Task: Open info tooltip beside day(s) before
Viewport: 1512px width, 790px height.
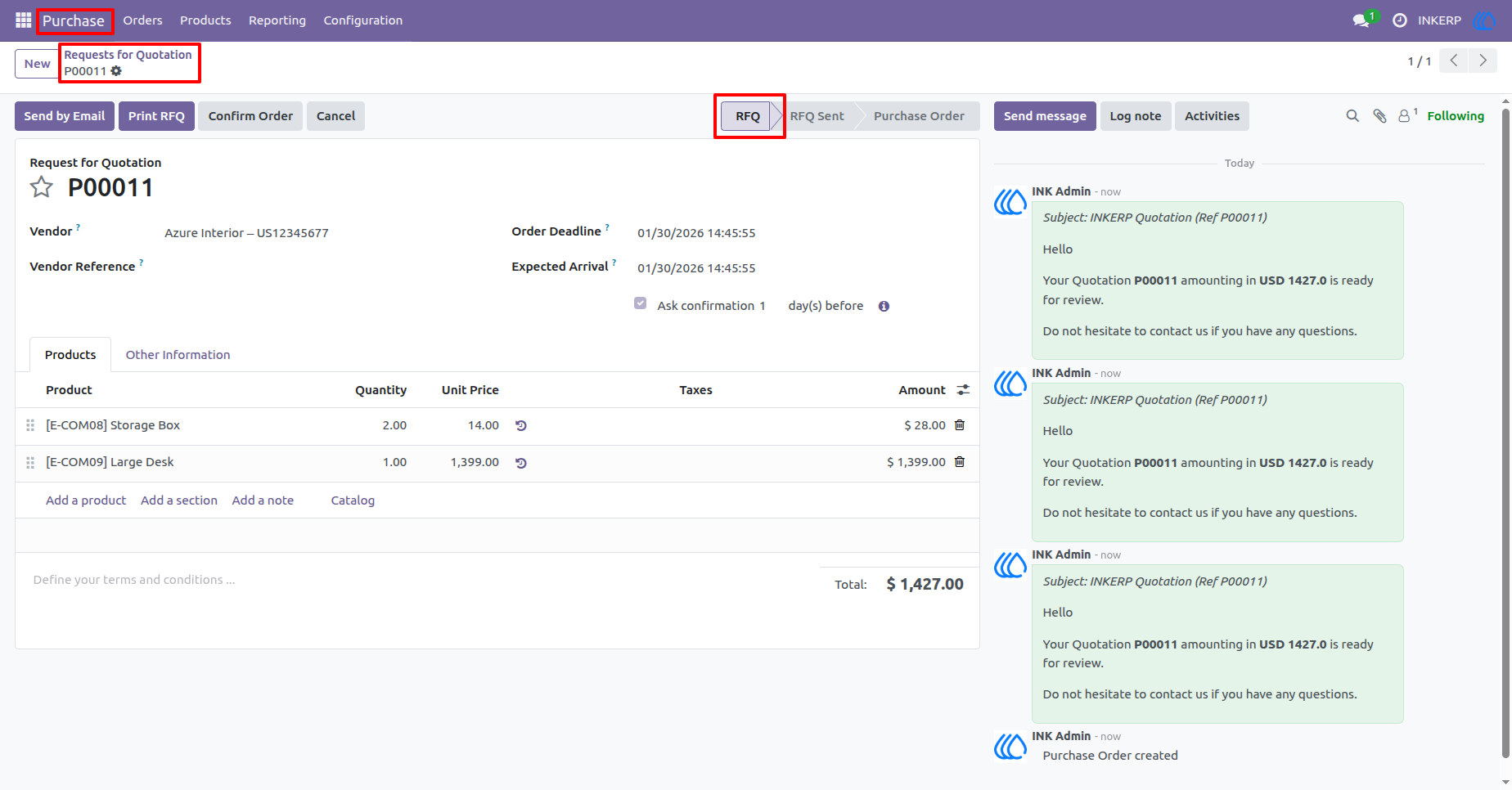Action: coord(884,307)
